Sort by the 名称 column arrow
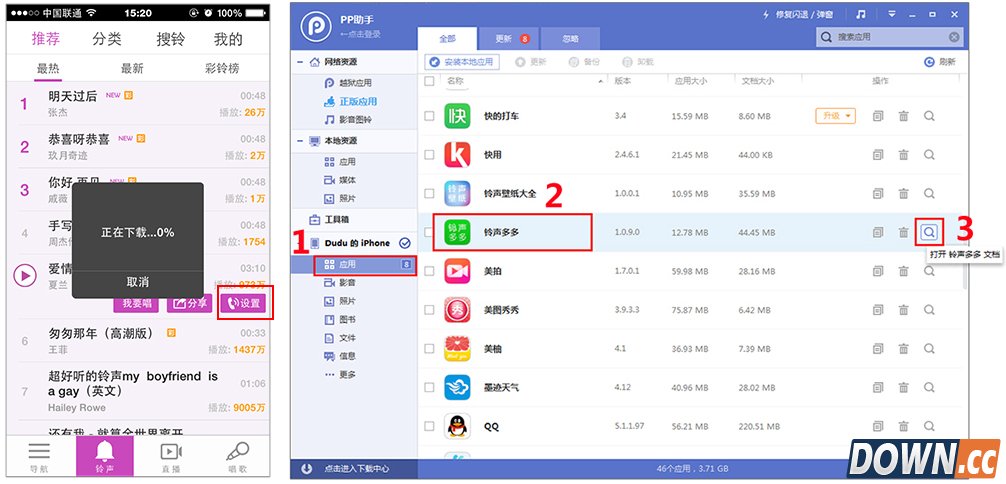The height and width of the screenshot is (484, 1006). click(x=601, y=82)
